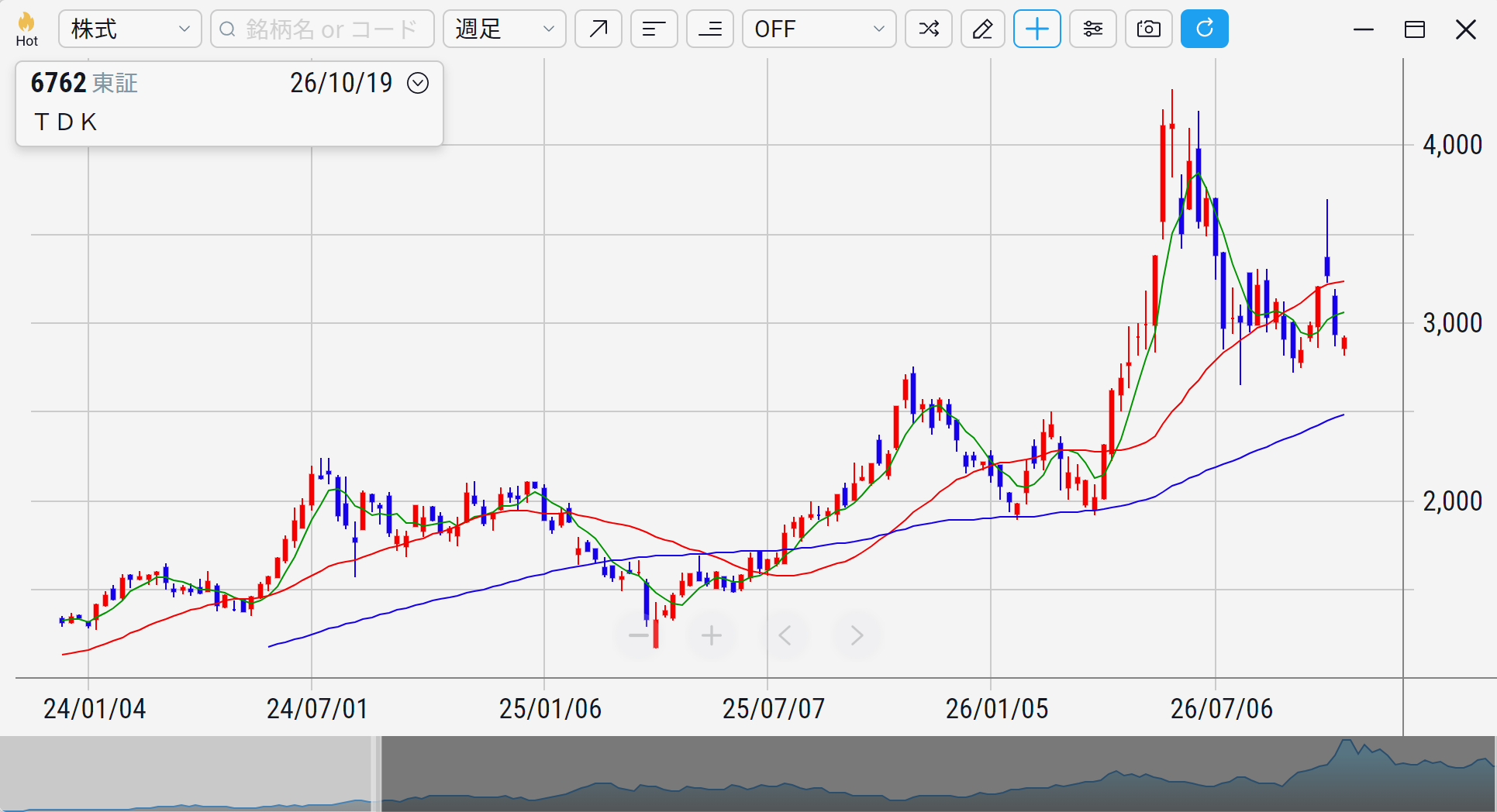The image size is (1497, 812).
Task: Click the shuffle crossed arrows icon
Action: pyautogui.click(x=929, y=29)
